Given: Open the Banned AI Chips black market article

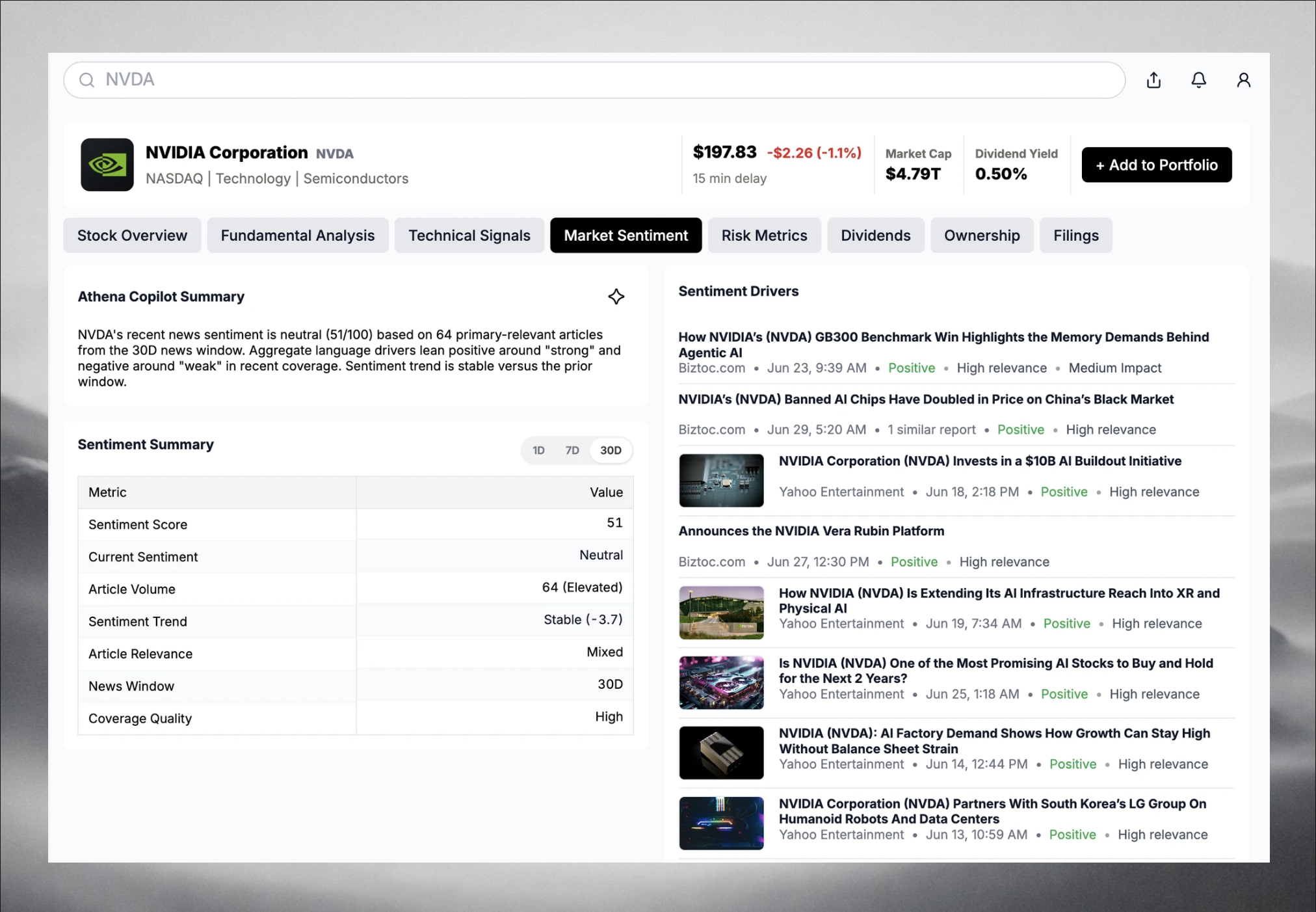Looking at the screenshot, I should (x=926, y=399).
